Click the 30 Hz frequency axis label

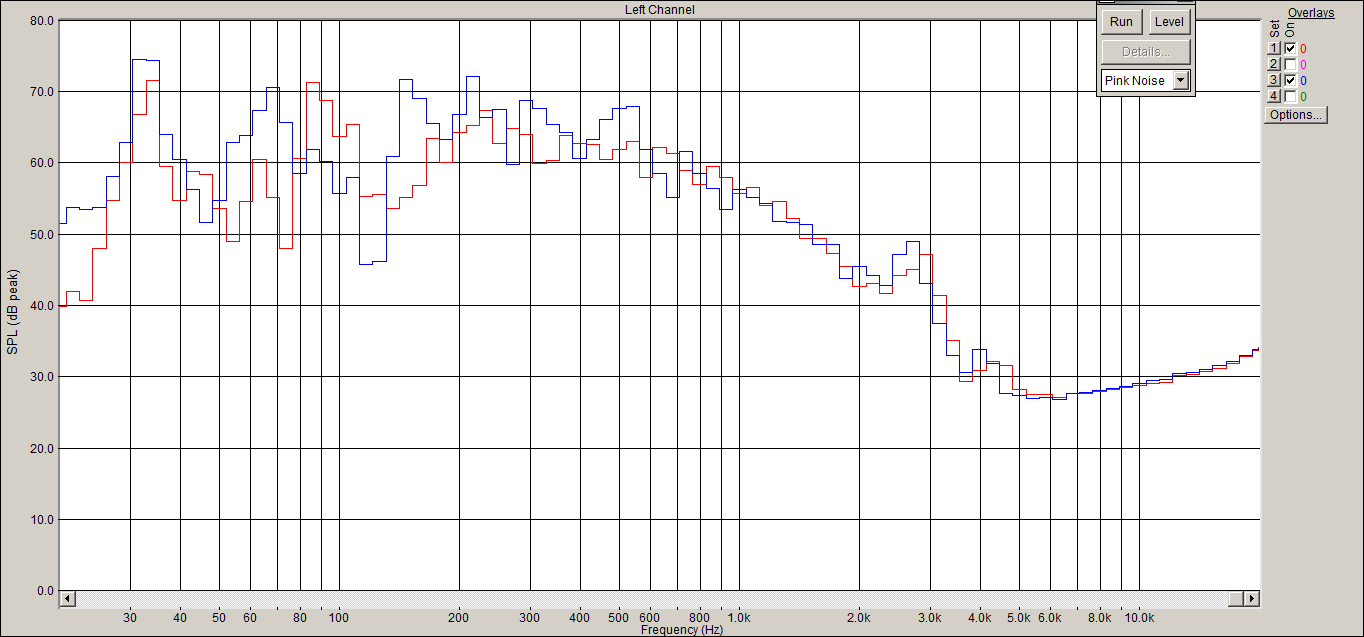click(130, 617)
